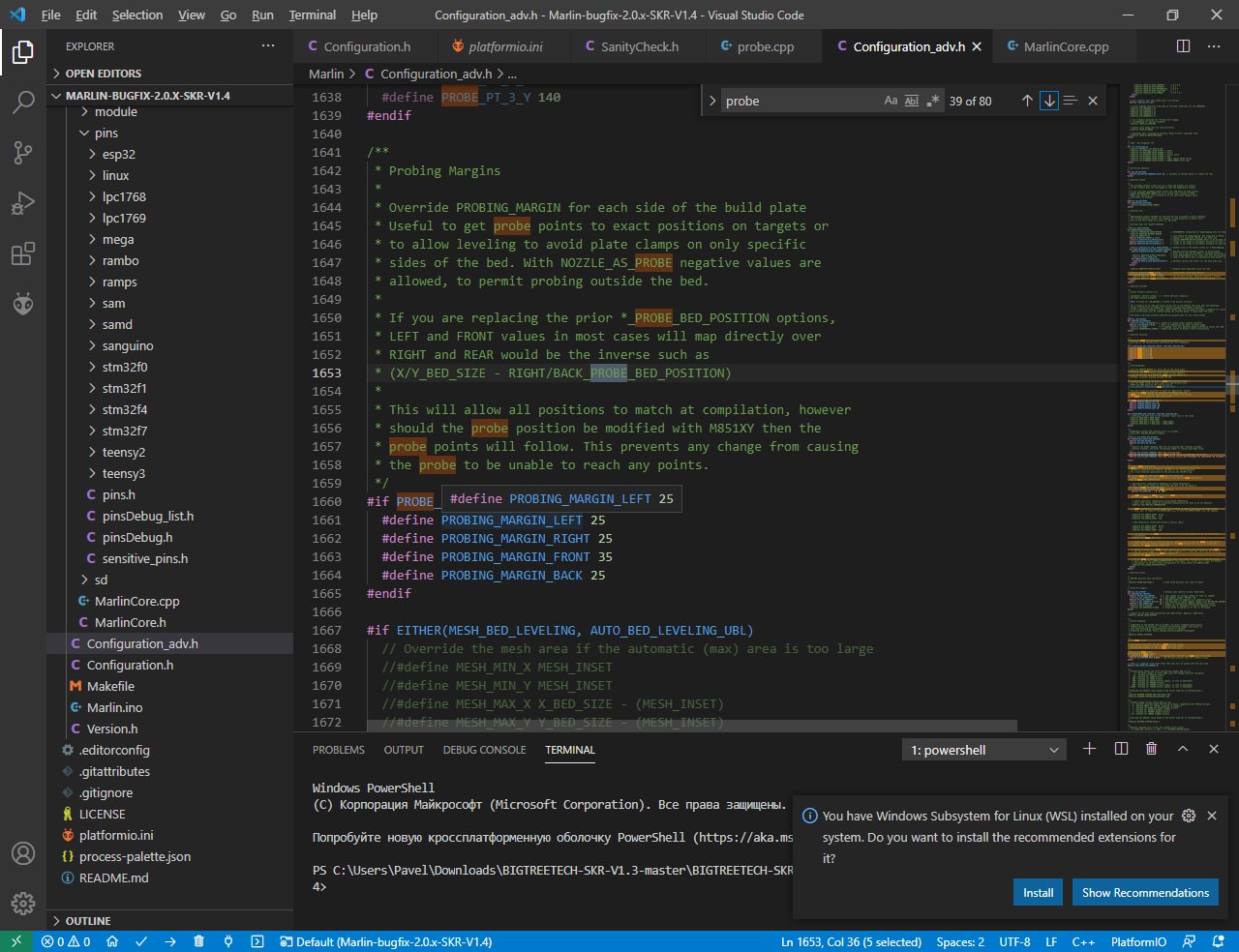The width and height of the screenshot is (1239, 952).
Task: Open the Extensions view
Action: [x=23, y=254]
